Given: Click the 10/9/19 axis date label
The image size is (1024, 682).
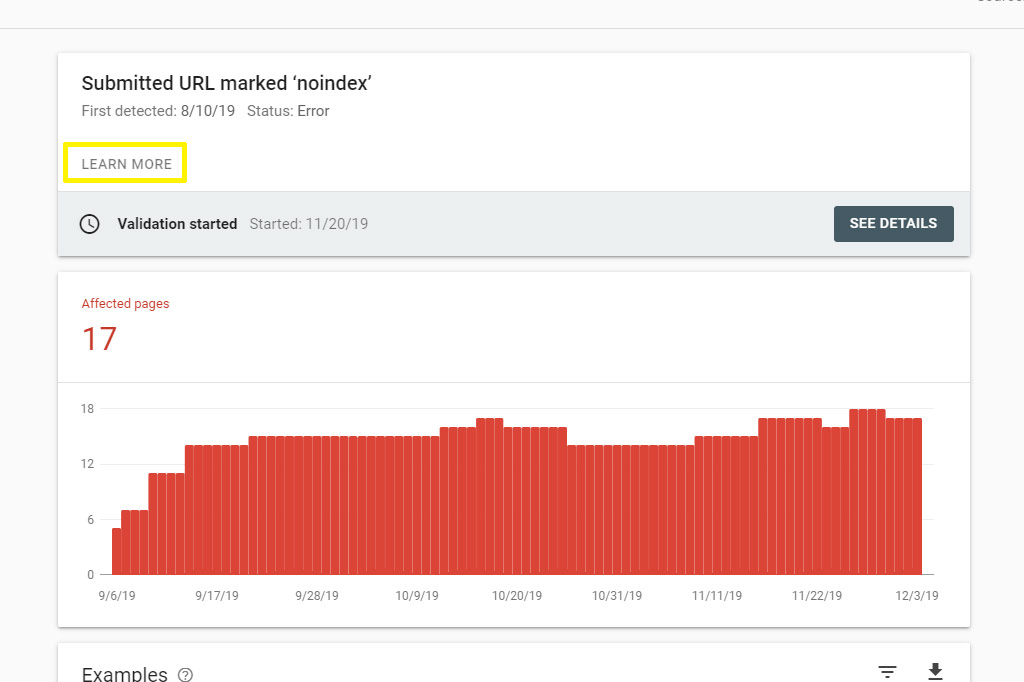Looking at the screenshot, I should (x=417, y=596).
